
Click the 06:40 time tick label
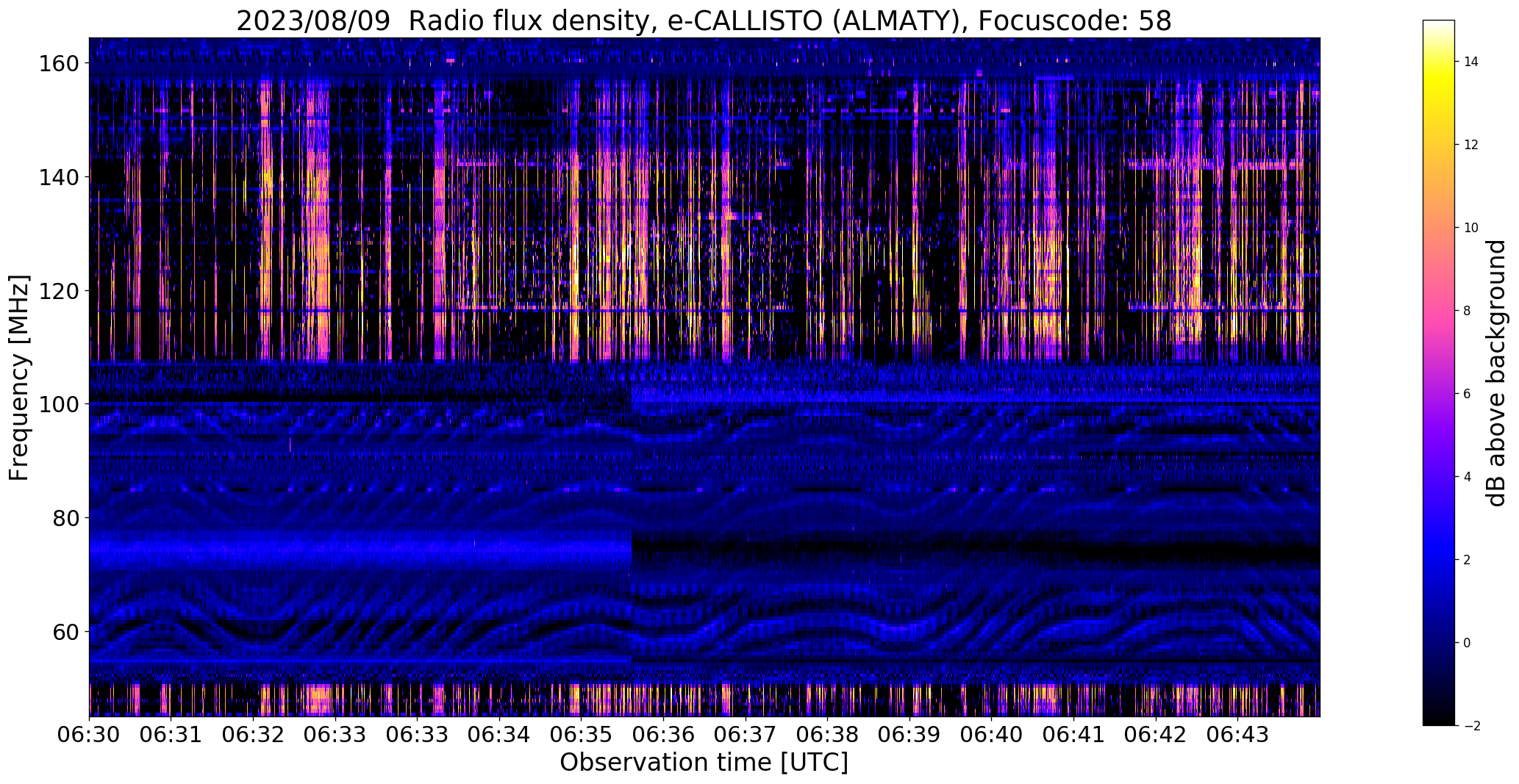click(x=992, y=735)
